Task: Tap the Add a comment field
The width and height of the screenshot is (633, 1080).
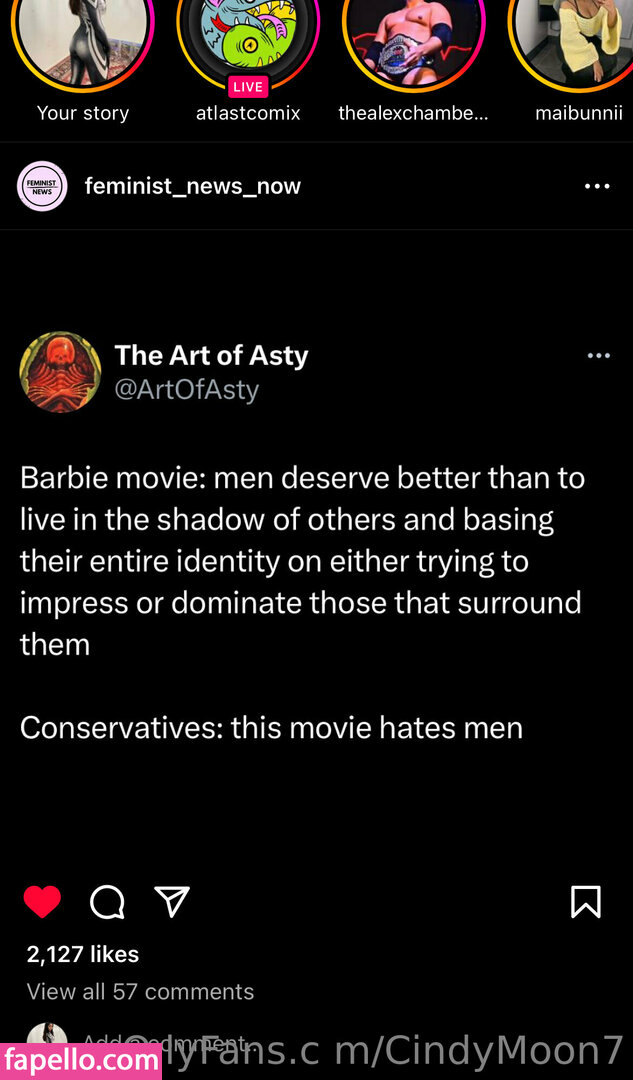Action: [163, 1043]
